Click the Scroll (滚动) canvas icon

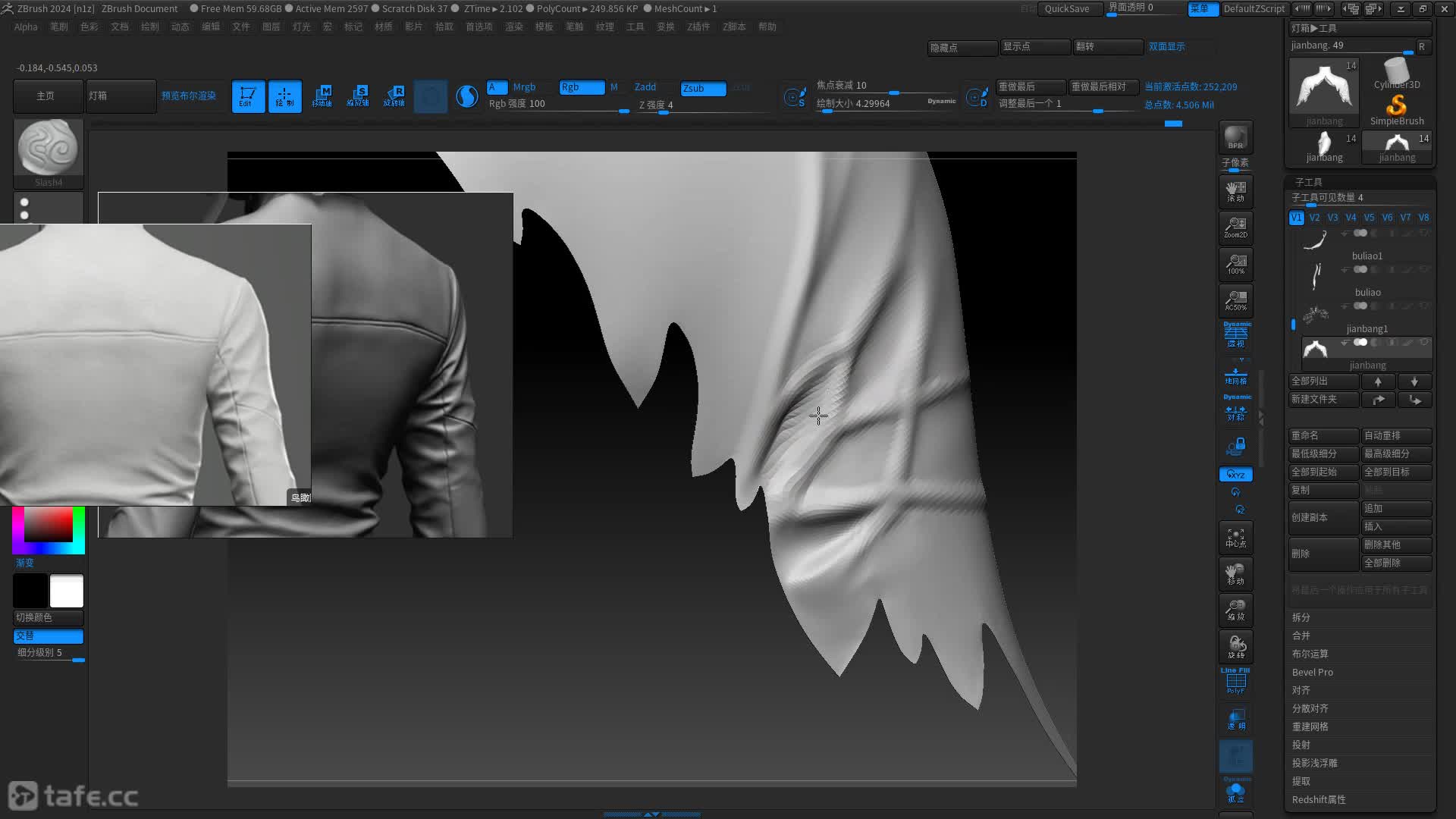1235,191
